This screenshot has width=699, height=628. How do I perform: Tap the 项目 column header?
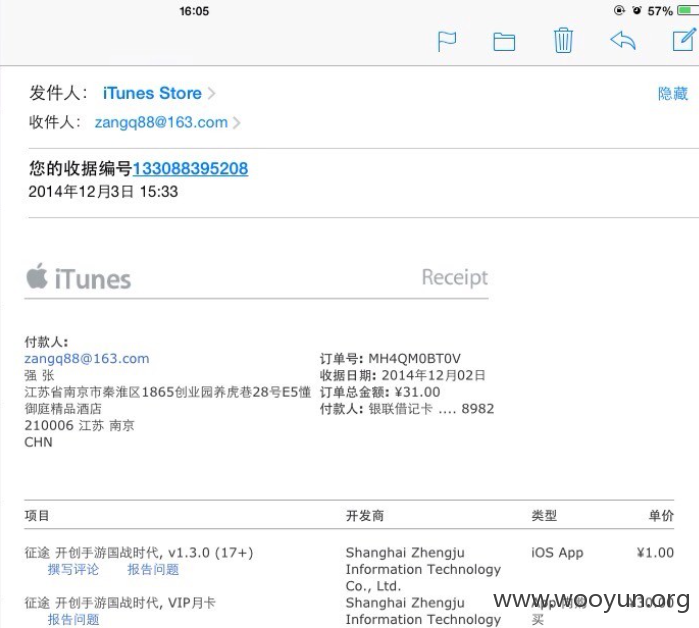click(x=37, y=516)
